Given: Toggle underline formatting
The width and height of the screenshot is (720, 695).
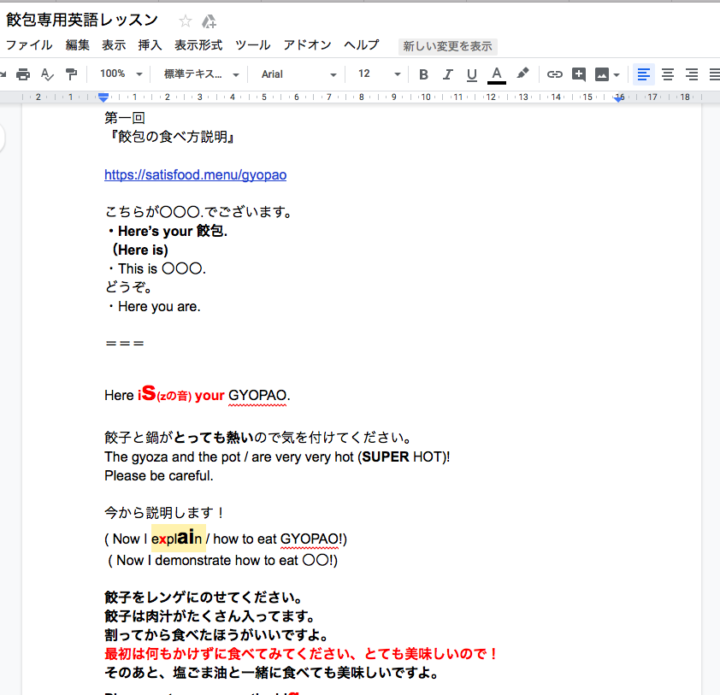Looking at the screenshot, I should click(471, 74).
